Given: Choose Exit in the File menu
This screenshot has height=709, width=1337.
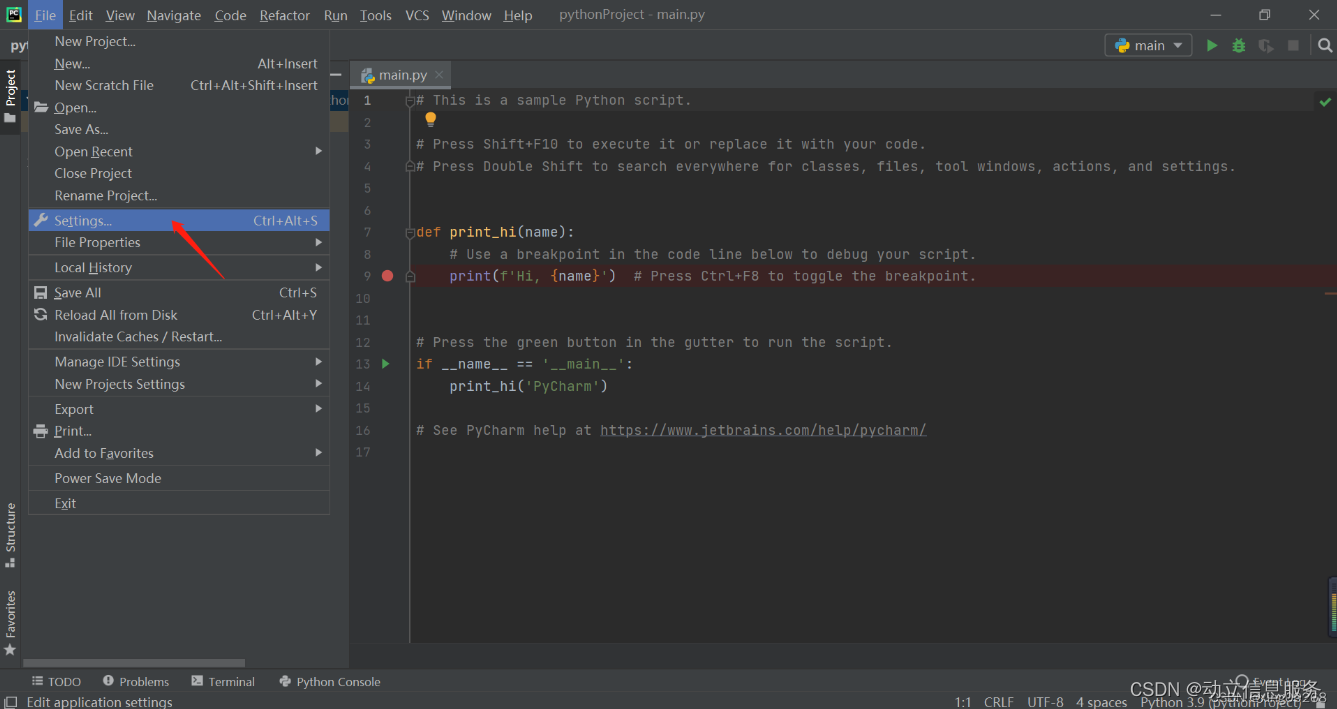Looking at the screenshot, I should coord(179,503).
